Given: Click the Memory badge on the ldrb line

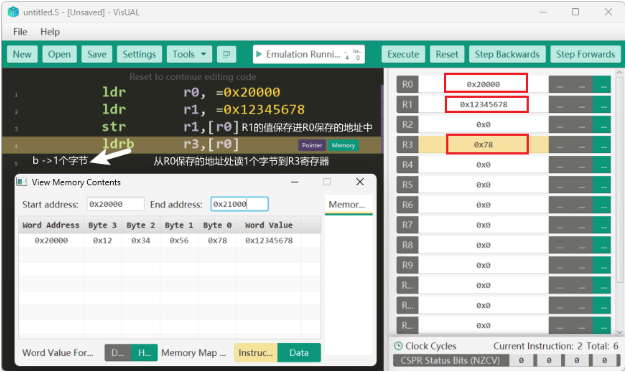Looking at the screenshot, I should tap(343, 145).
